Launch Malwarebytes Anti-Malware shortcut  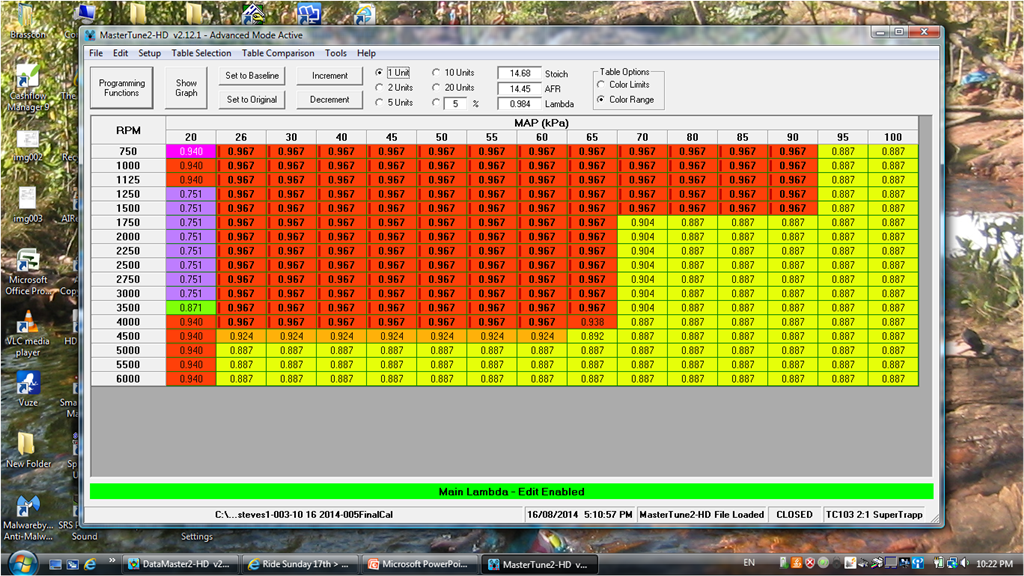click(27, 517)
